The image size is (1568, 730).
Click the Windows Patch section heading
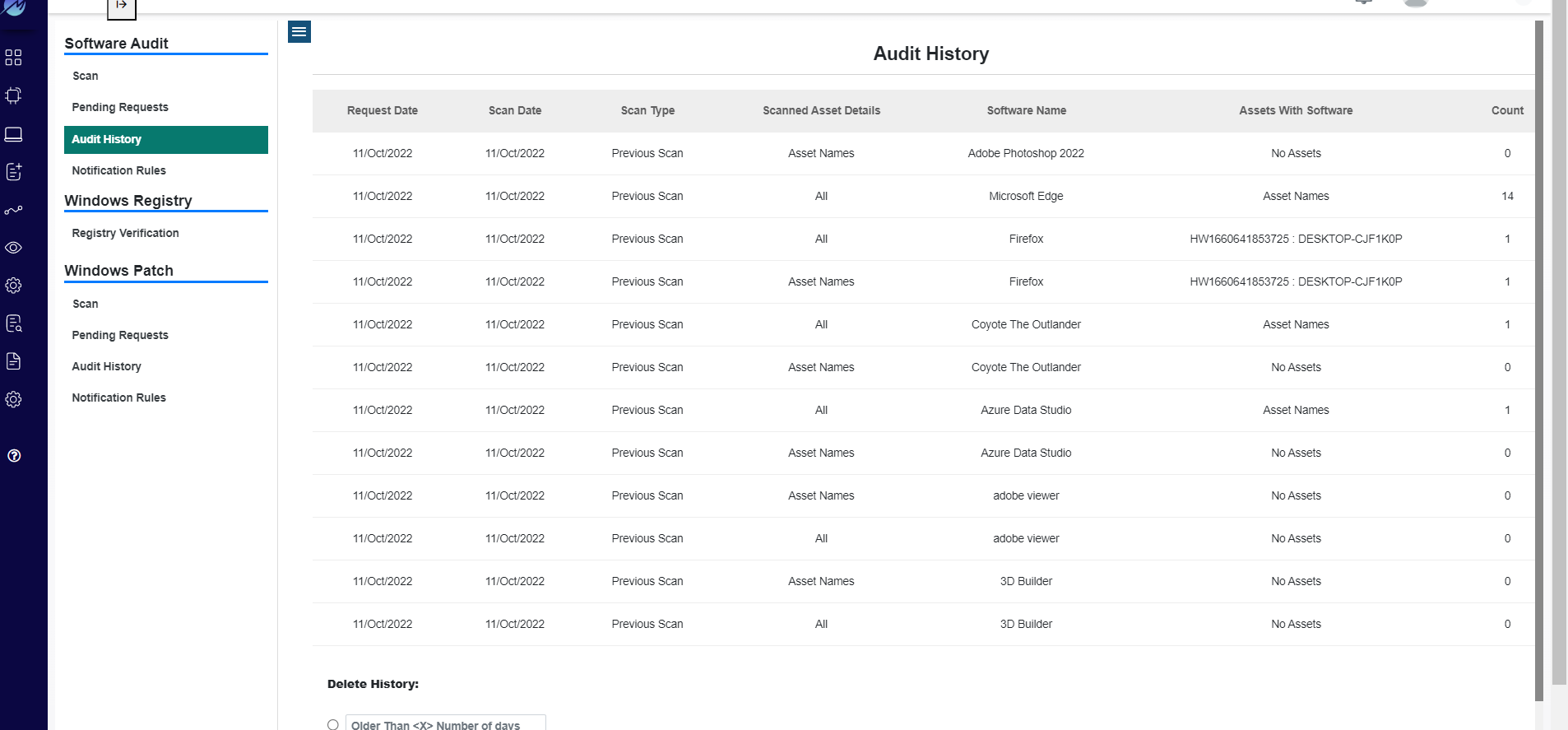click(x=118, y=271)
